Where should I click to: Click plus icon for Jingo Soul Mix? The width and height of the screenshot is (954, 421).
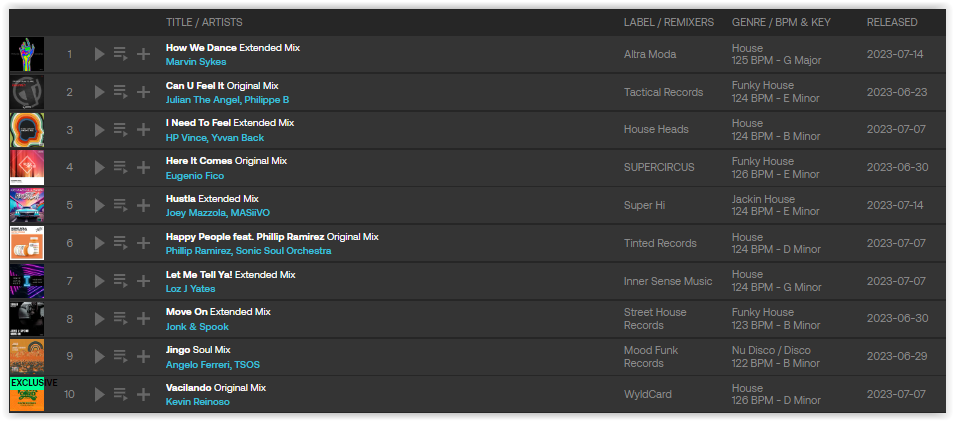(143, 356)
